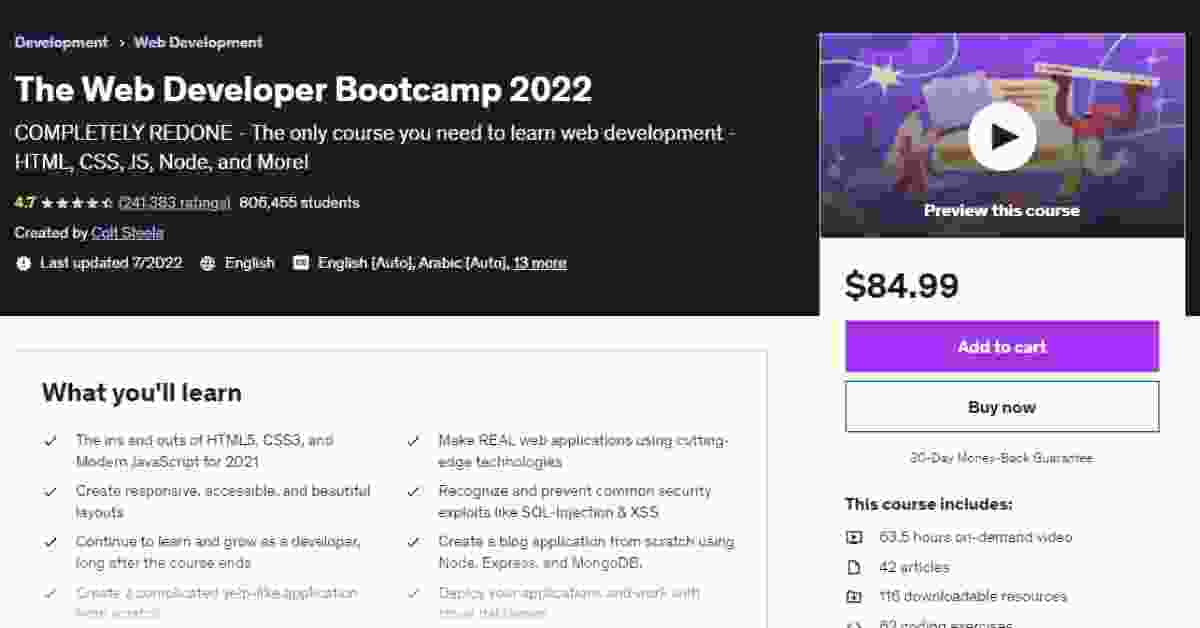Click the breadcrumb chevron separator
Screen dimensions: 1200x628
pos(121,43)
